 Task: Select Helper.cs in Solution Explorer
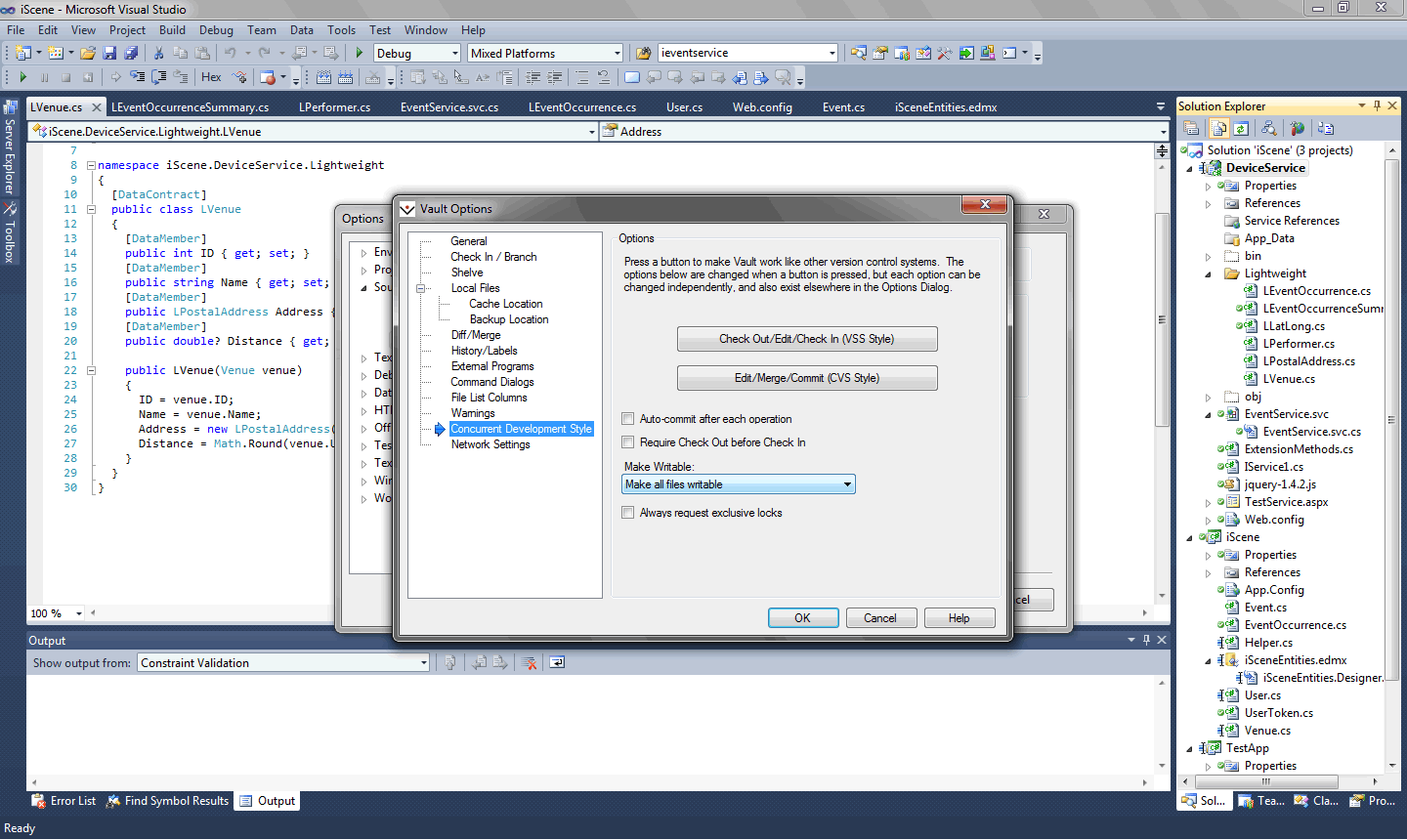coord(1268,643)
